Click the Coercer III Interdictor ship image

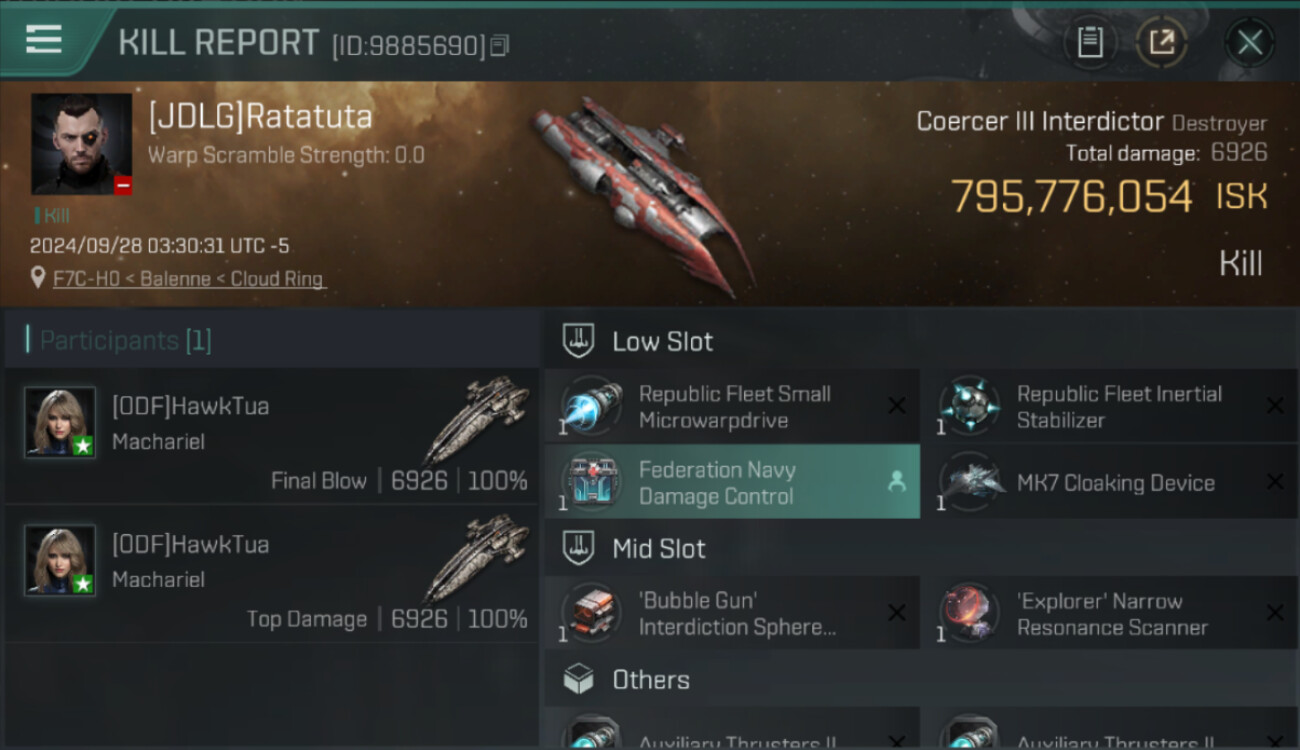642,195
